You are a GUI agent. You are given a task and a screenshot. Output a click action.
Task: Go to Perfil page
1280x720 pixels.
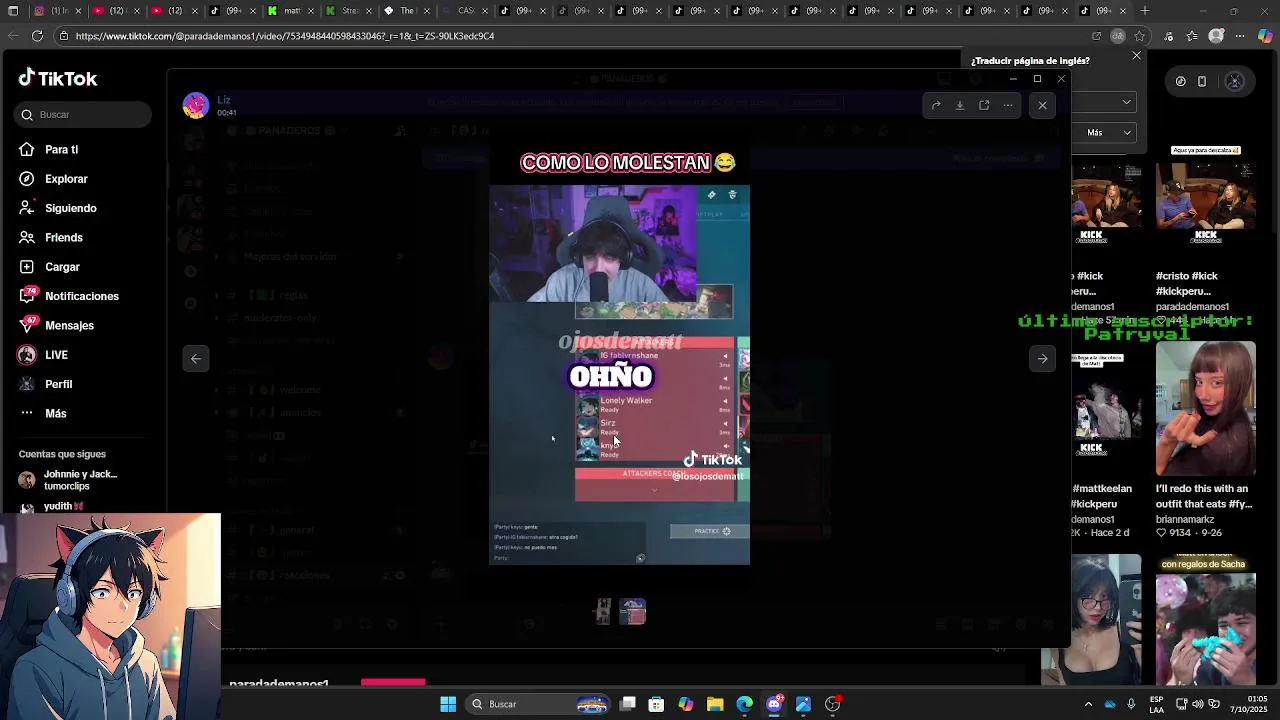pos(58,384)
